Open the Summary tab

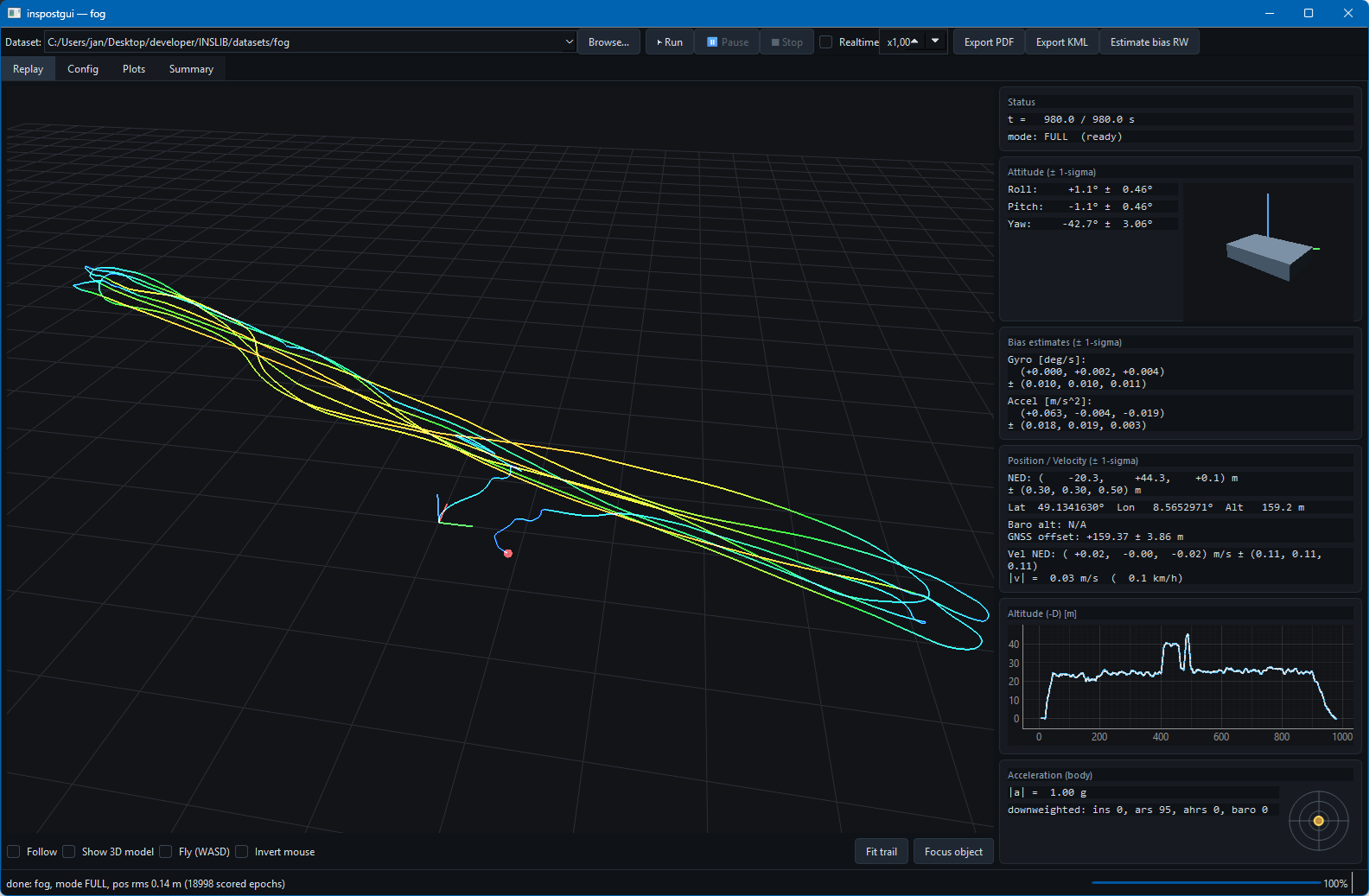click(x=191, y=69)
